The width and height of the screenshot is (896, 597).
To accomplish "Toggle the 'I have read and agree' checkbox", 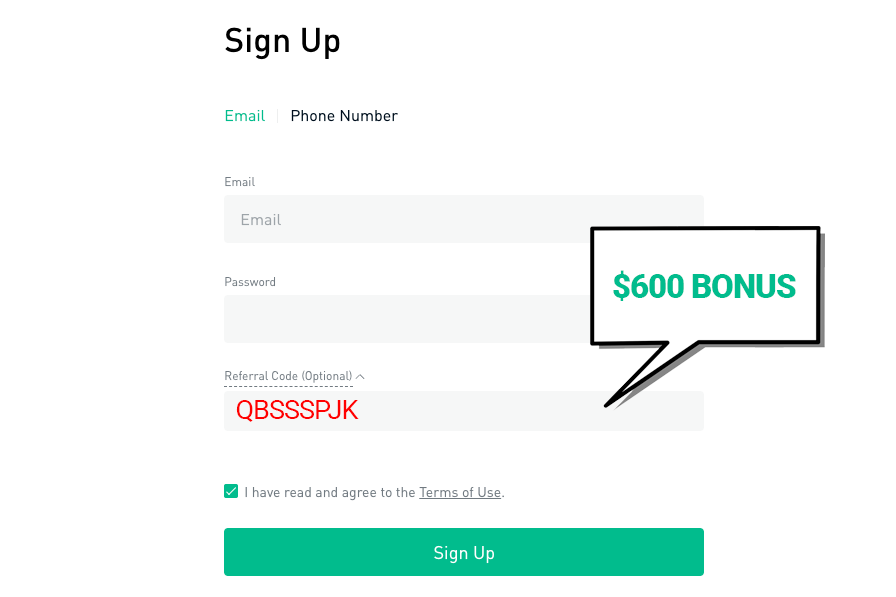I will tap(231, 491).
